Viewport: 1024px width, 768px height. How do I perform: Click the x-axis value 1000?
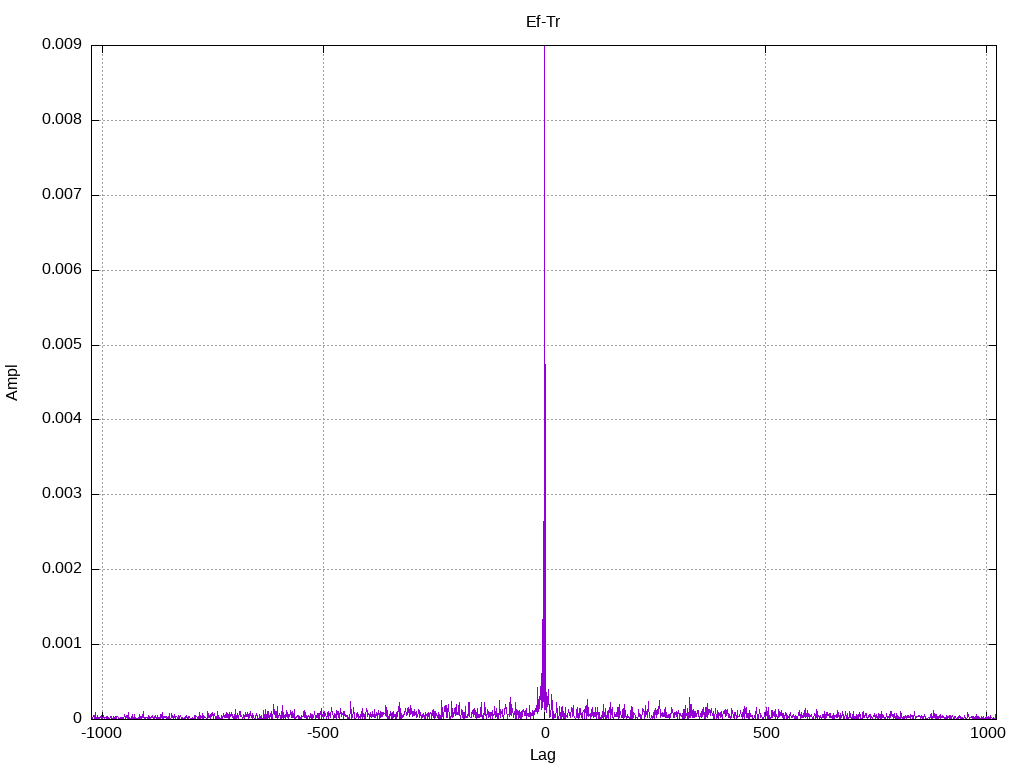(x=987, y=733)
